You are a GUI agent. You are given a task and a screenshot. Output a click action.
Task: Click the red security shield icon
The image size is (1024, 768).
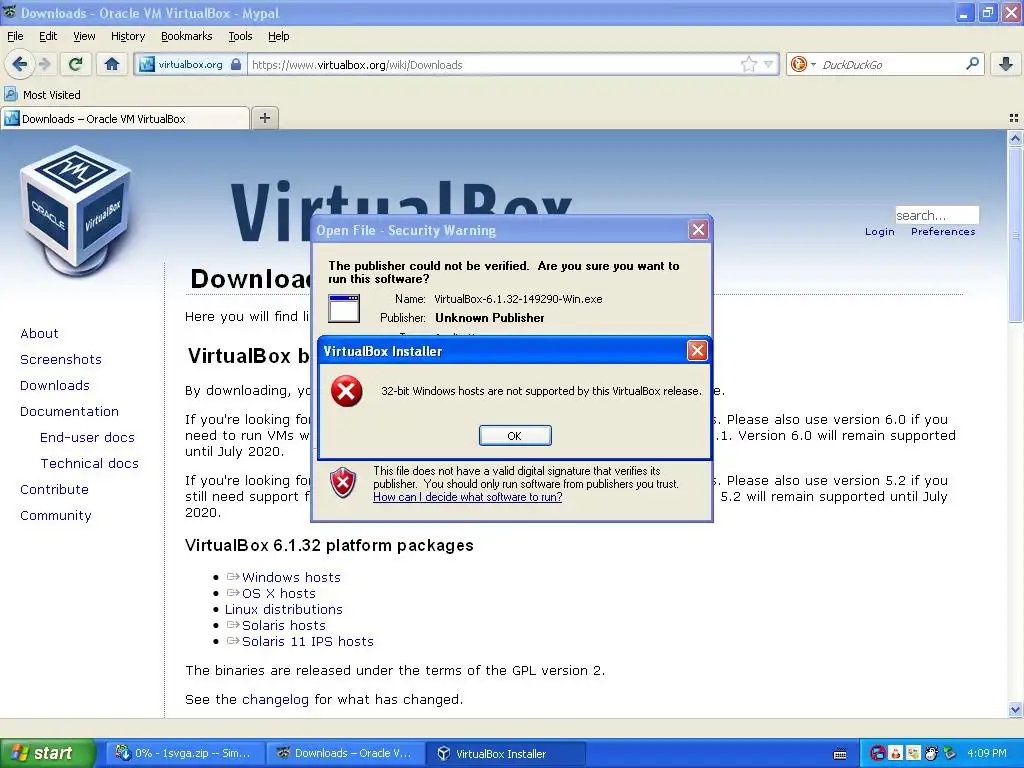tap(343, 483)
